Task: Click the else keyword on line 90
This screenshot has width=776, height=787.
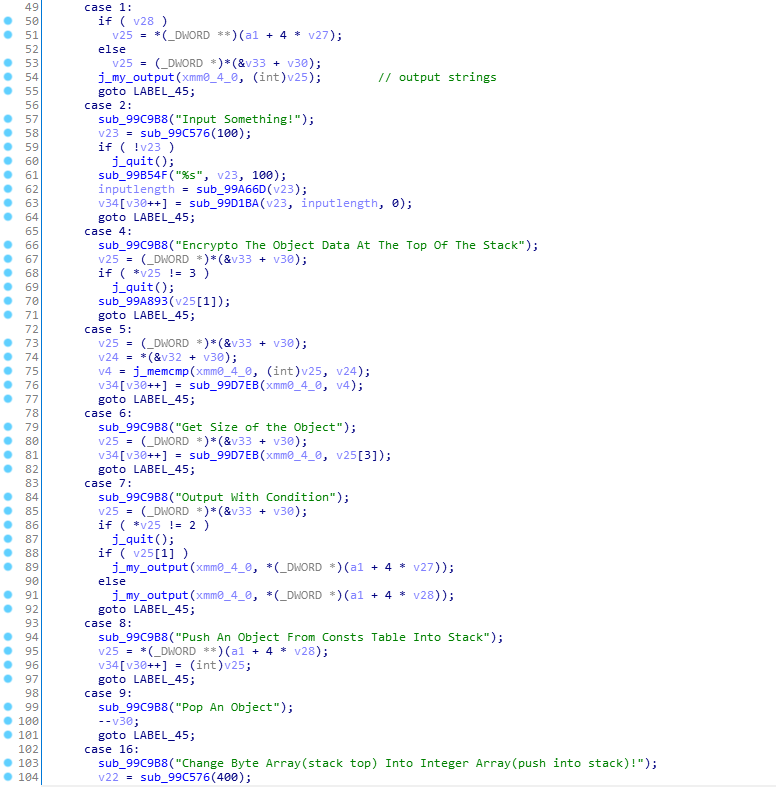Action: tap(112, 581)
